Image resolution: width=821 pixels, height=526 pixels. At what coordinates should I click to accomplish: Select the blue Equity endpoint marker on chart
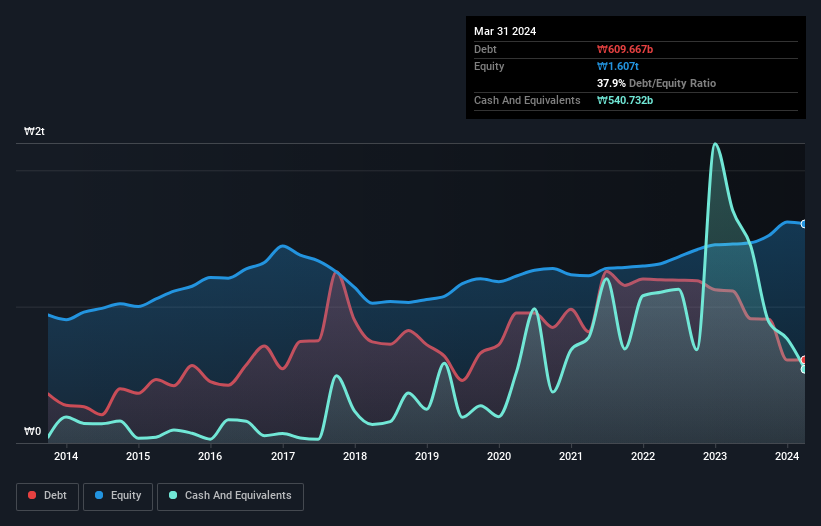[804, 224]
